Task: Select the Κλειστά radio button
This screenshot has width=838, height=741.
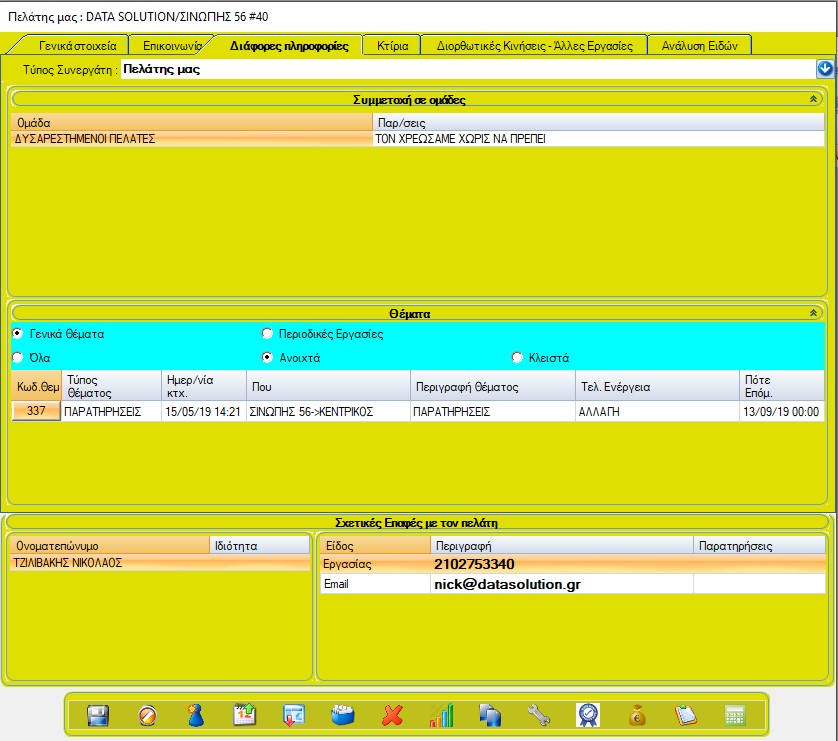Action: [x=517, y=357]
